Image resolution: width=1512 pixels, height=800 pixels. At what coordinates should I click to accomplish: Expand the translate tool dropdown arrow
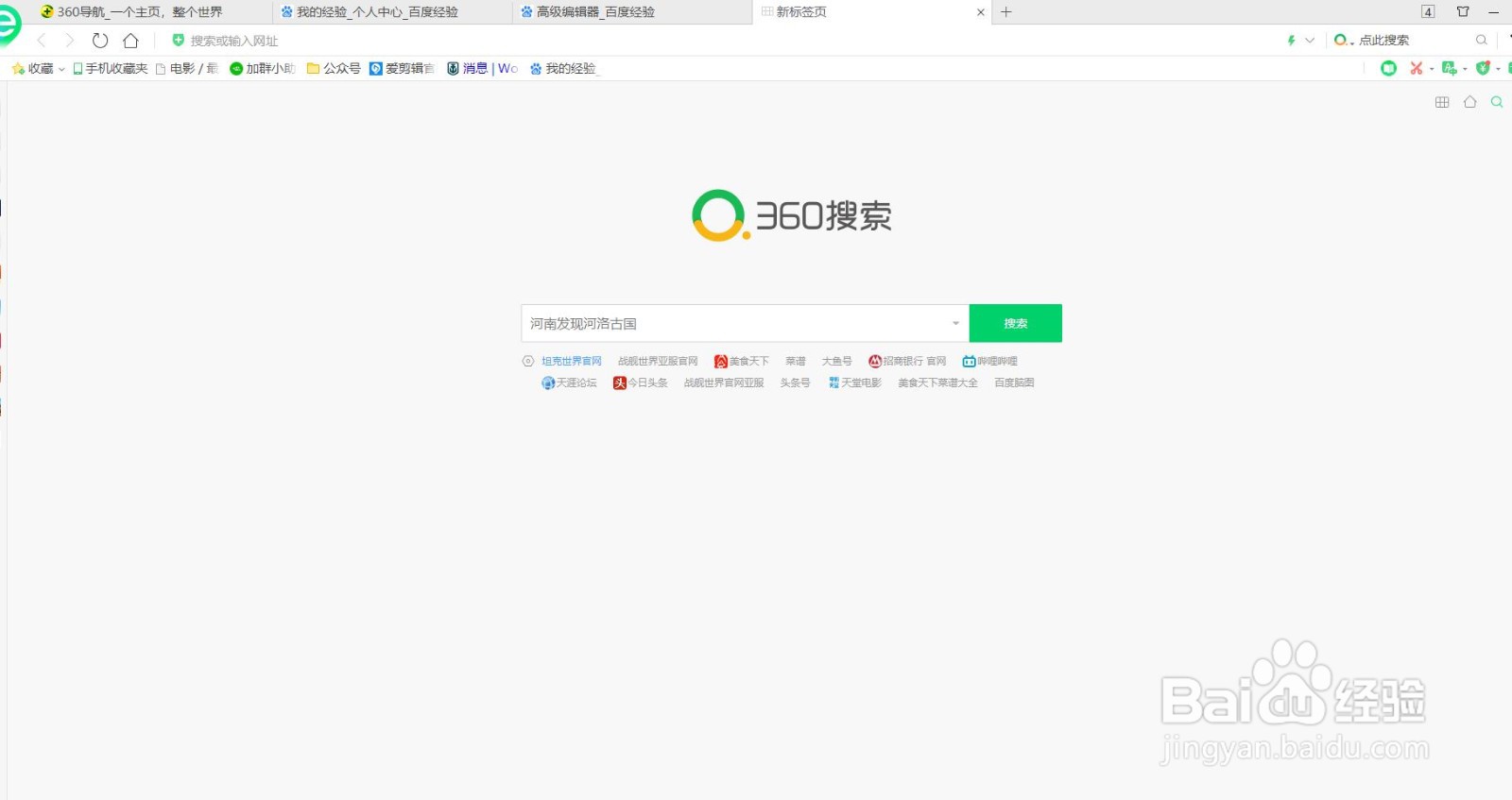tap(1465, 69)
